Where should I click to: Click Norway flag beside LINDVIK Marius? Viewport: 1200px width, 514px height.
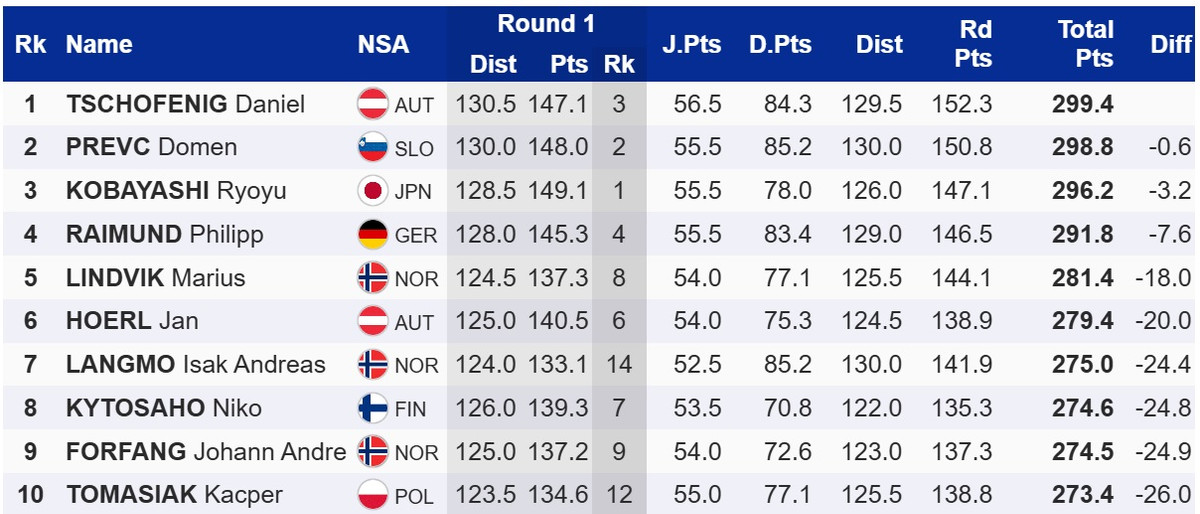coord(373,278)
